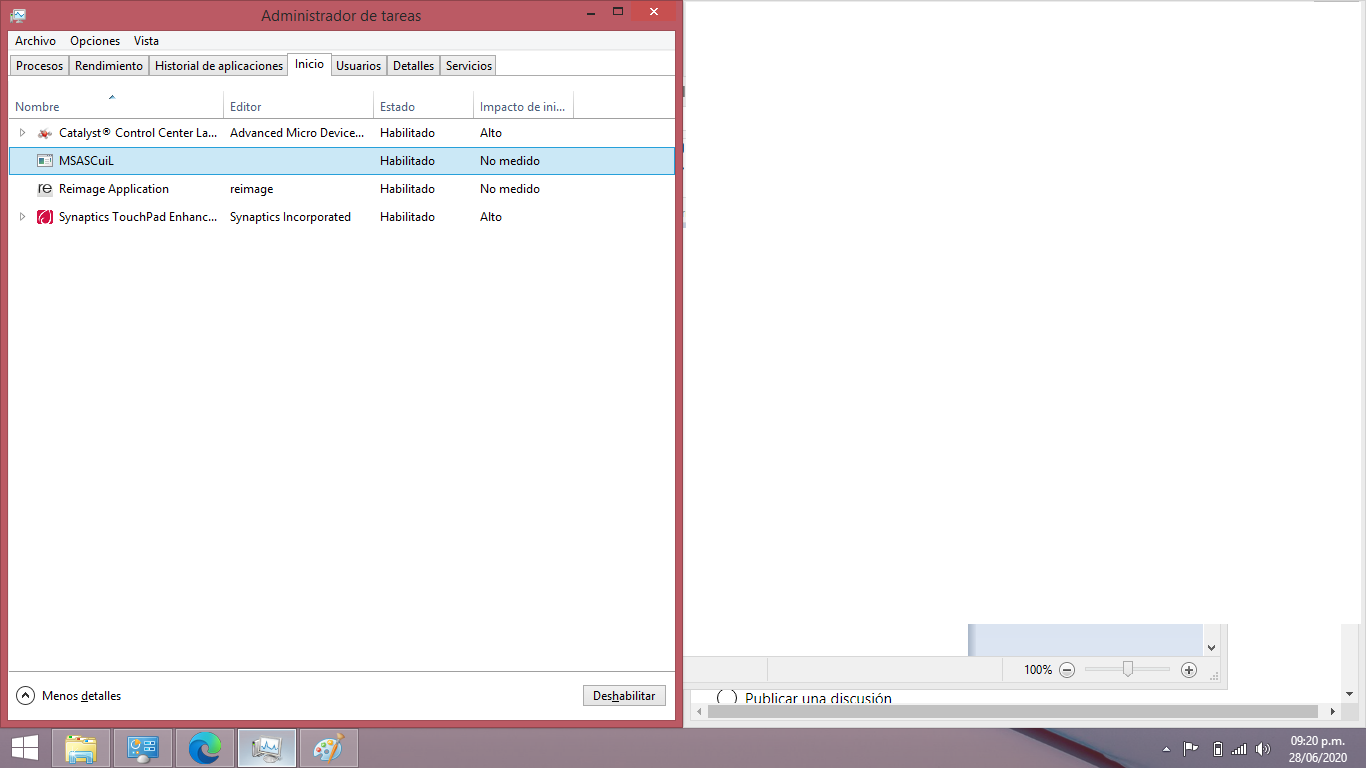The width and height of the screenshot is (1366, 768).
Task: Click the Action Center flag icon
Action: pos(1191,749)
